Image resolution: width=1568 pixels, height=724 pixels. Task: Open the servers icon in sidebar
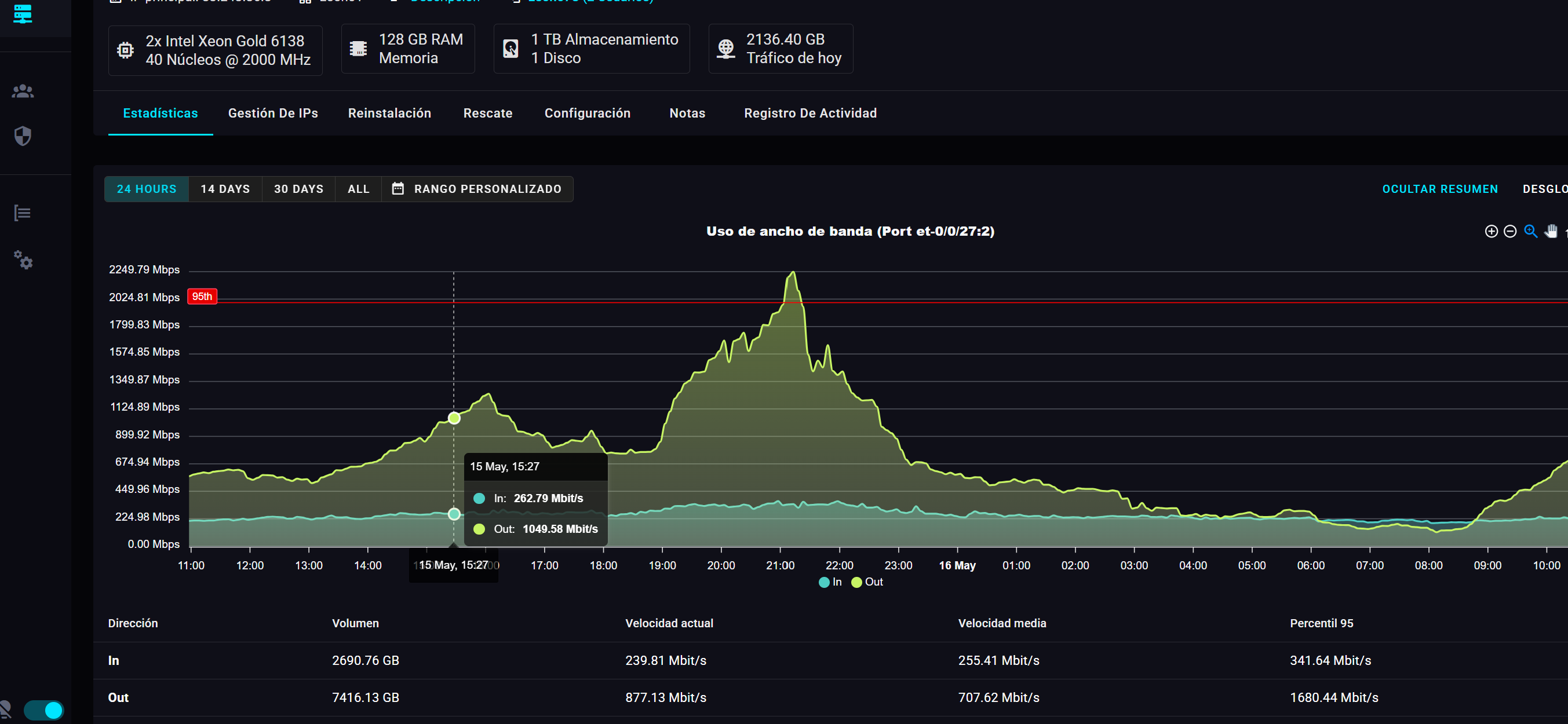pos(23,13)
